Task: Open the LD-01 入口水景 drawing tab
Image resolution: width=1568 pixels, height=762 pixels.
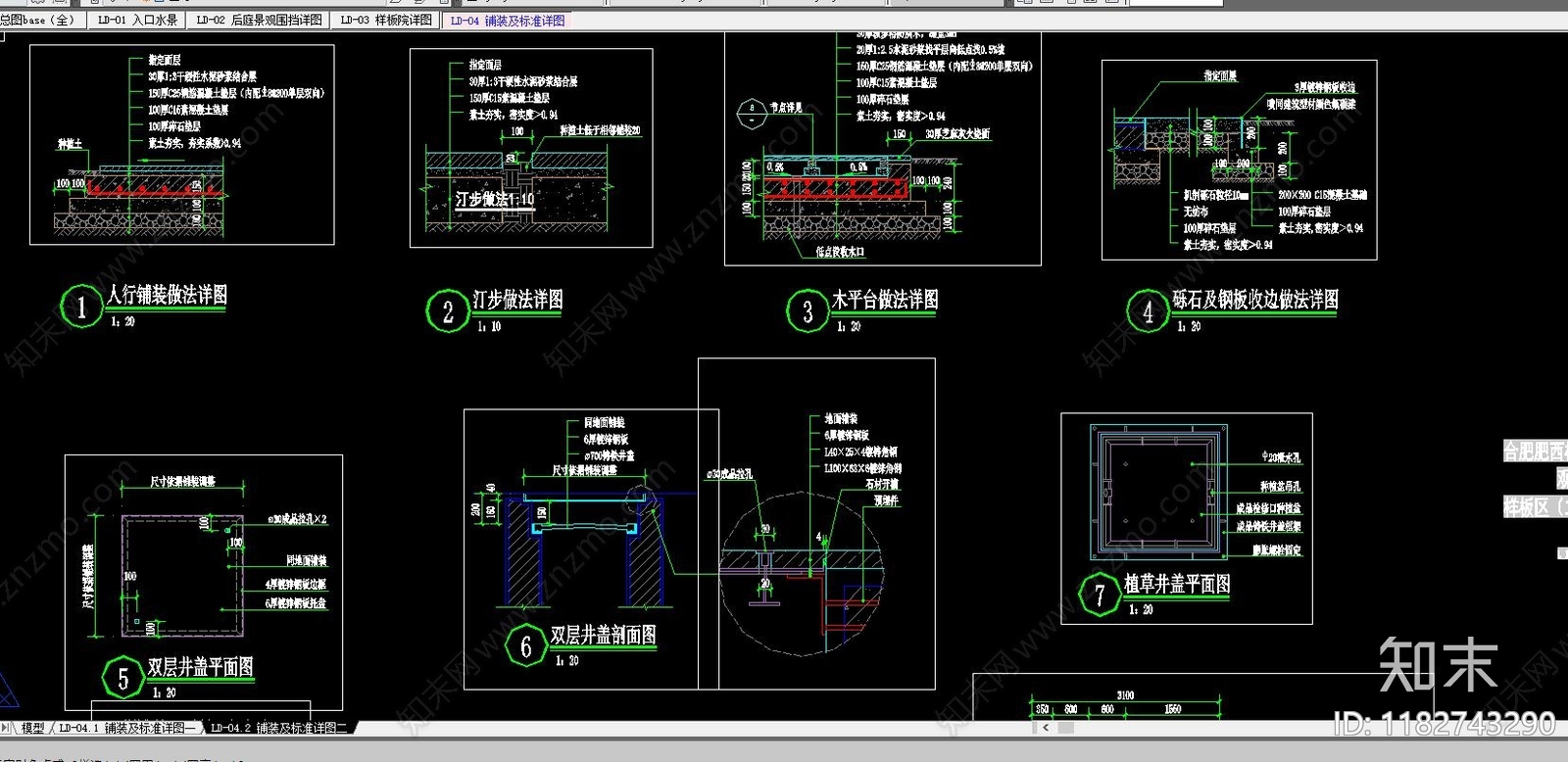Action: pos(137,20)
